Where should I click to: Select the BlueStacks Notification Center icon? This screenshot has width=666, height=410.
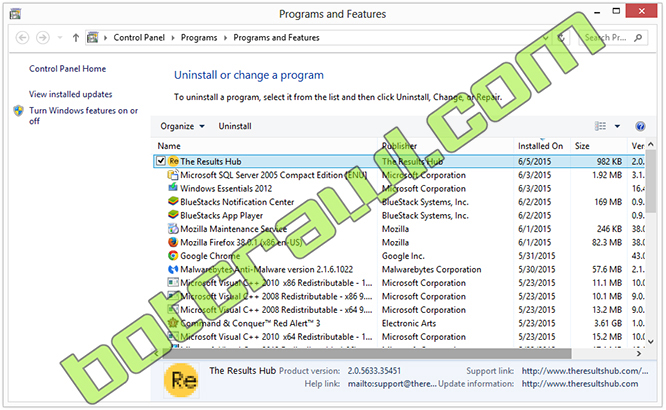[172, 201]
